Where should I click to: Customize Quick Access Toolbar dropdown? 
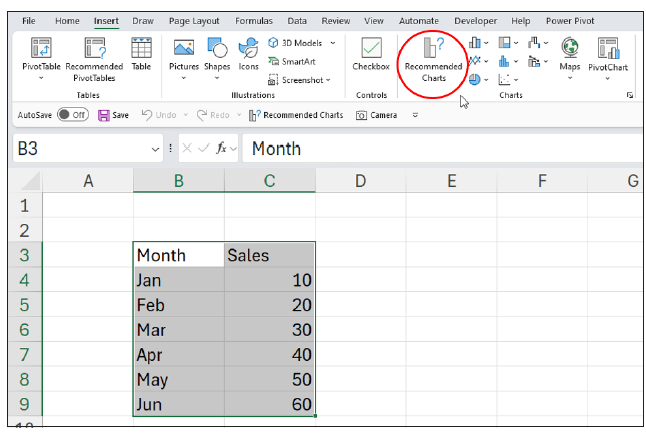click(x=415, y=115)
